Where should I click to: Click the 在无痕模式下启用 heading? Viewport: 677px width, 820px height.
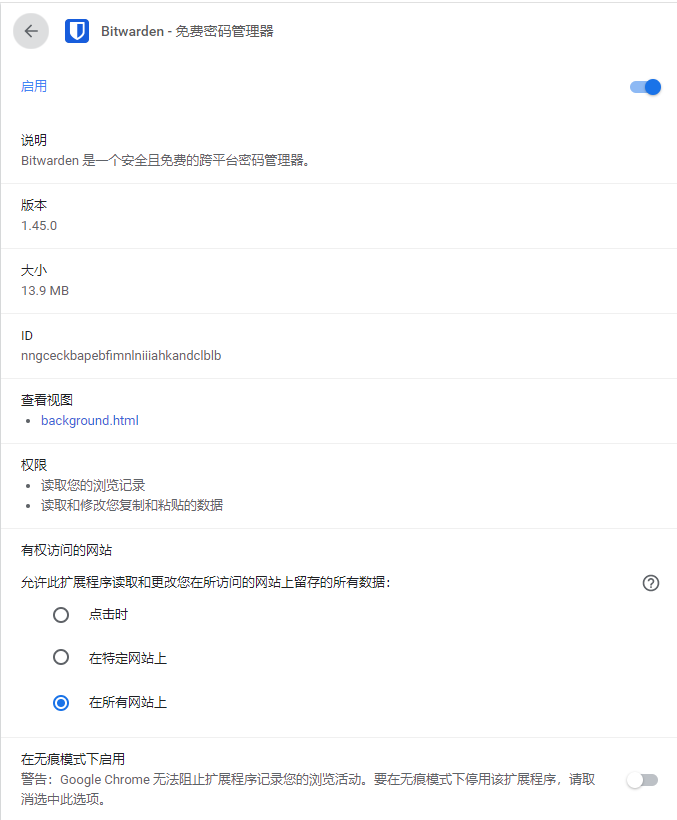tap(73, 759)
